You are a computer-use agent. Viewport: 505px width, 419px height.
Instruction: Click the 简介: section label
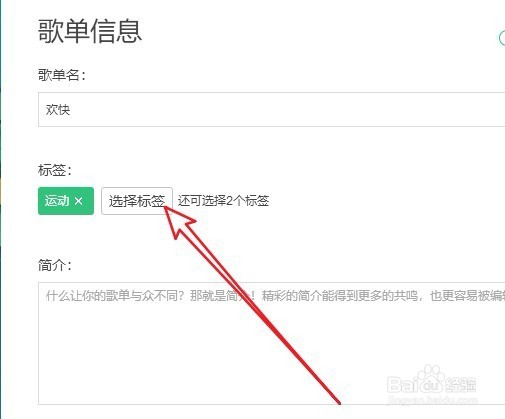(55, 266)
